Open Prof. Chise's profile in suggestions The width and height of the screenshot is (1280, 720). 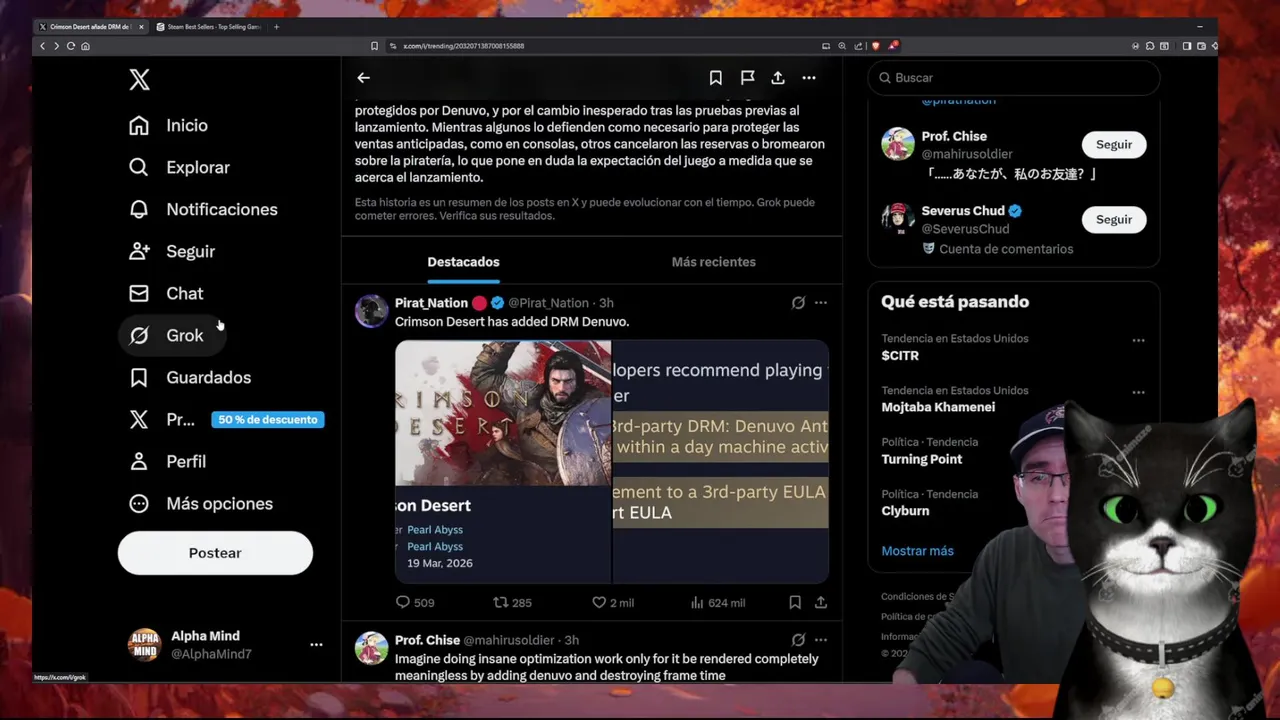coord(954,136)
